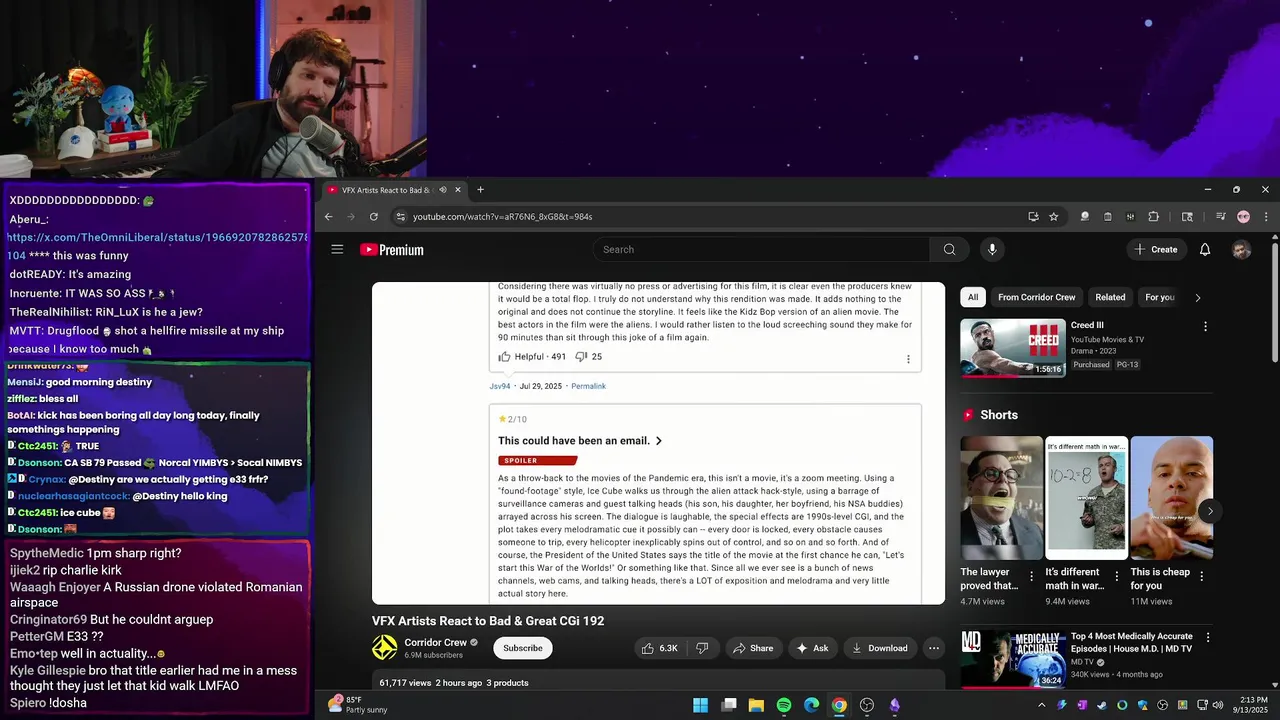Open more actions under the video
Screen dimensions: 1280x720
pyautogui.click(x=934, y=648)
